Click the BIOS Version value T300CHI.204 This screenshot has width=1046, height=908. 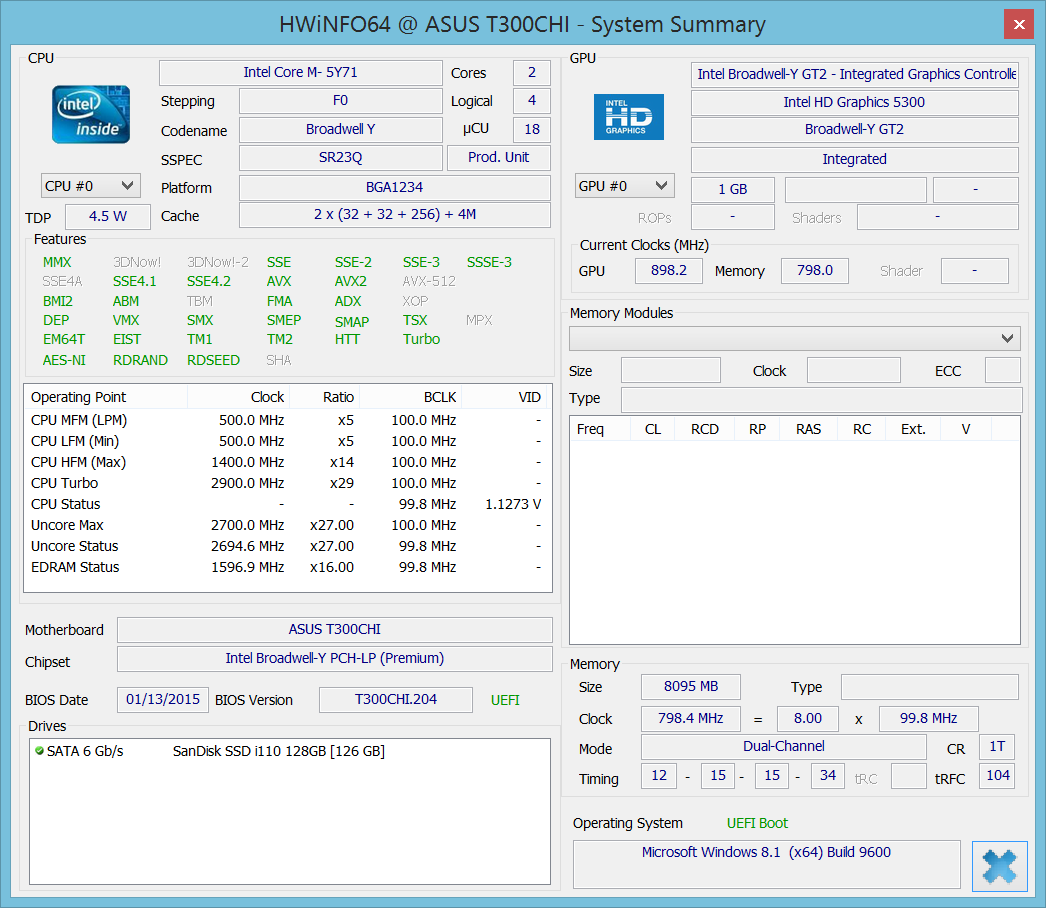[x=396, y=700]
